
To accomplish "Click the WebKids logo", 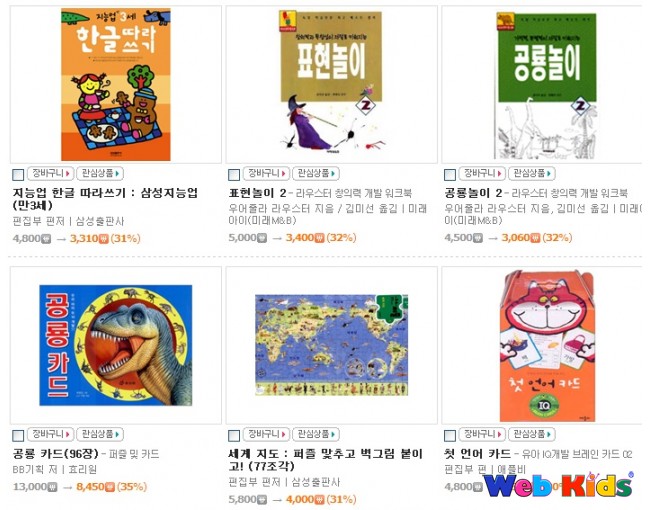I will [x=558, y=484].
